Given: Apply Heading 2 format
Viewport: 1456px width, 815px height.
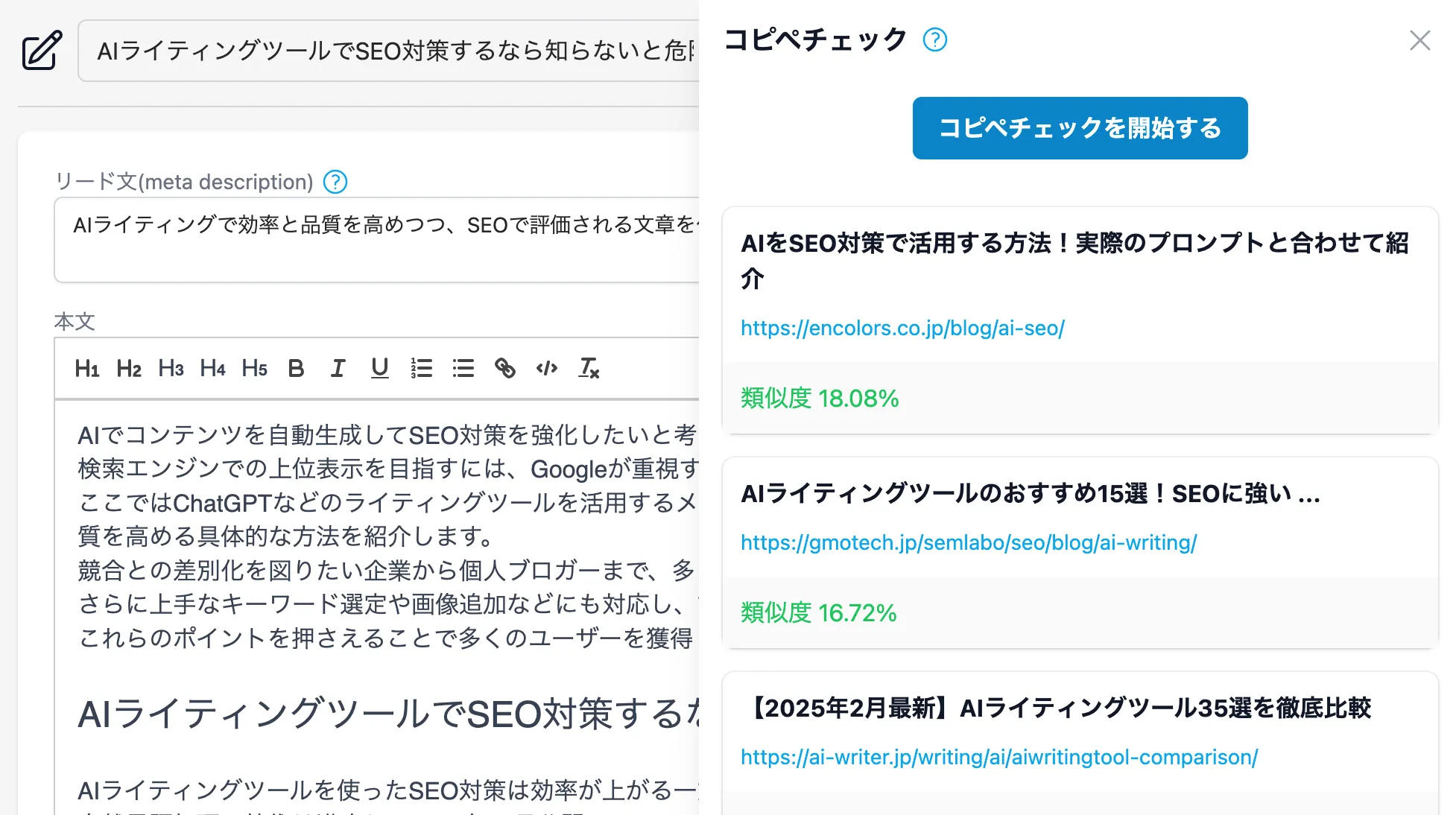Looking at the screenshot, I should (129, 368).
